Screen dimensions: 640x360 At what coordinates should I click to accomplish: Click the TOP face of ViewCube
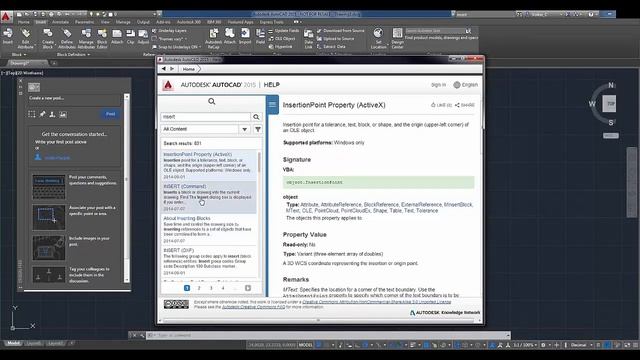tap(610, 104)
